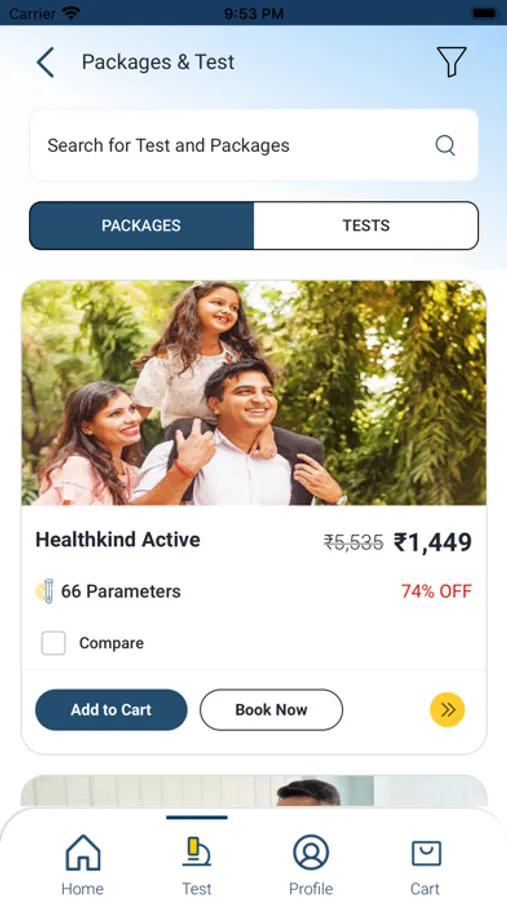Switch to the TESTS tab
Image resolution: width=507 pixels, height=900 pixels.
coord(366,226)
